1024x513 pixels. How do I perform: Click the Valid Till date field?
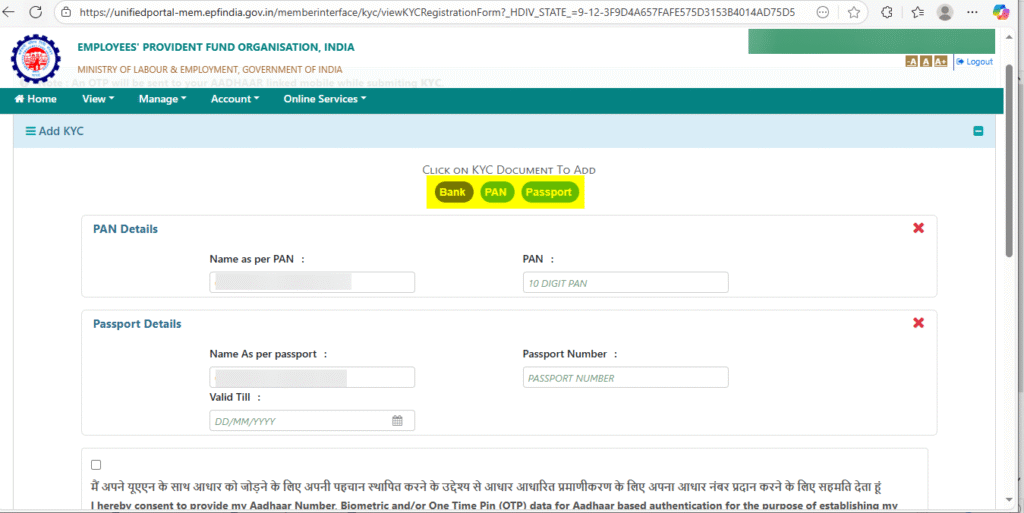pos(312,420)
